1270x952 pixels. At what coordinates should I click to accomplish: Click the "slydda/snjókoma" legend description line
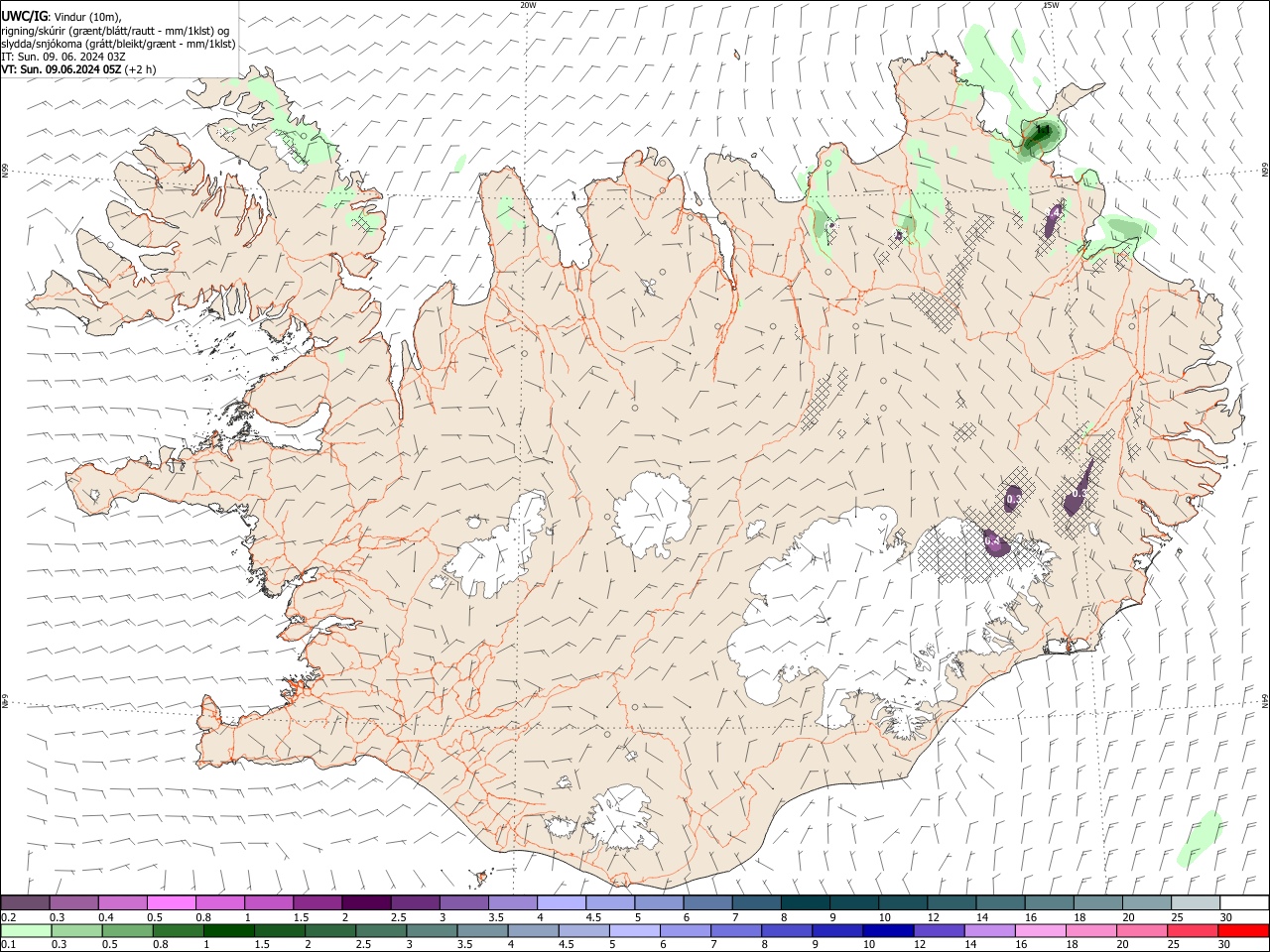point(118,44)
